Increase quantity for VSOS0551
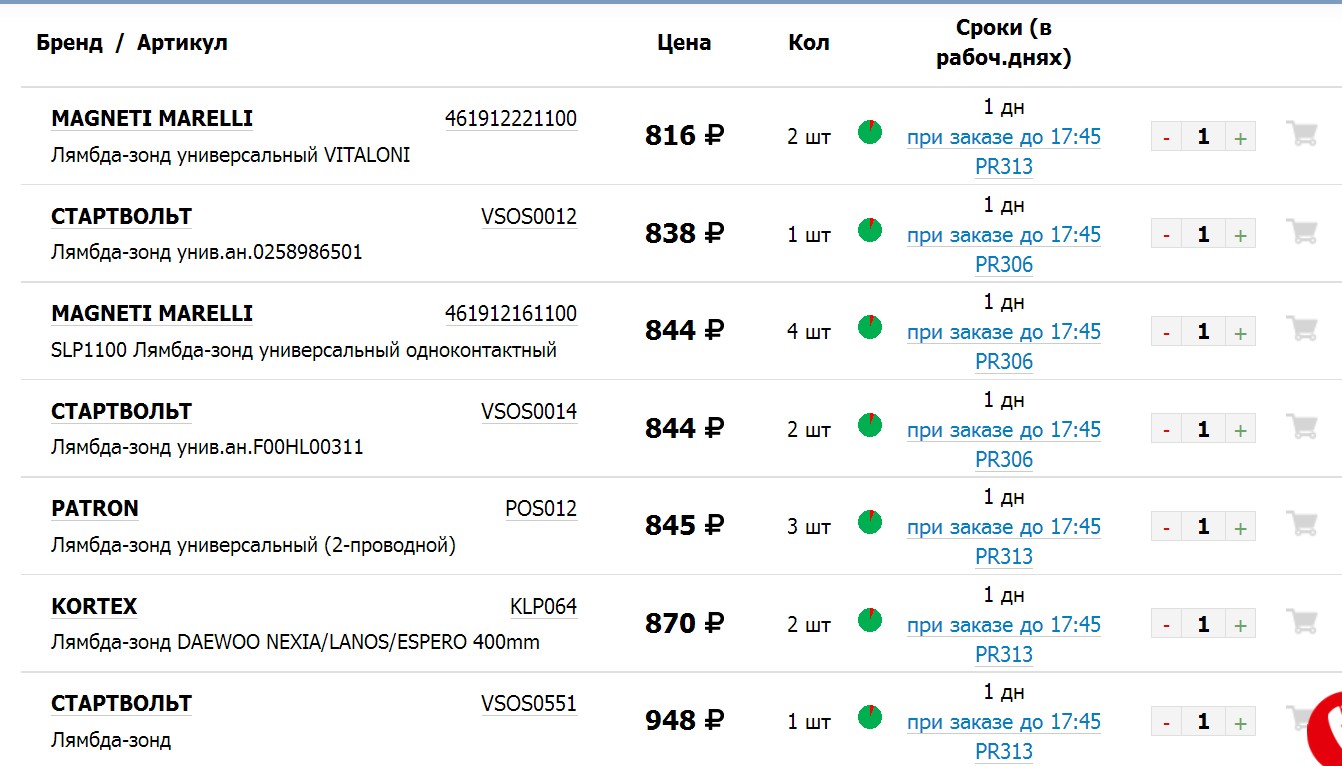The height and width of the screenshot is (766, 1342). (x=1240, y=722)
